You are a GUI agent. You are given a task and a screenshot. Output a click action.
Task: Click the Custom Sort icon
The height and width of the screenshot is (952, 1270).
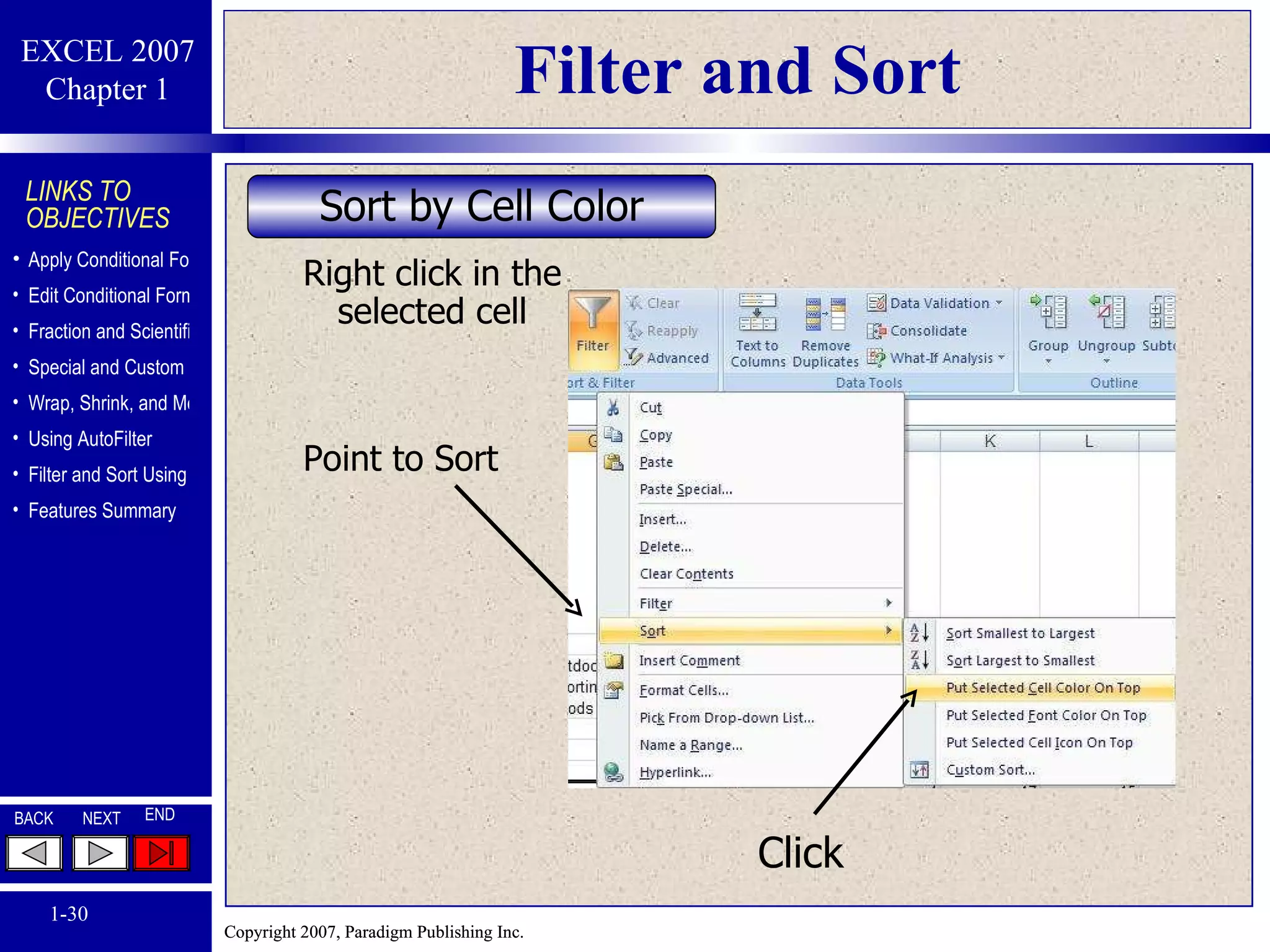coord(919,770)
